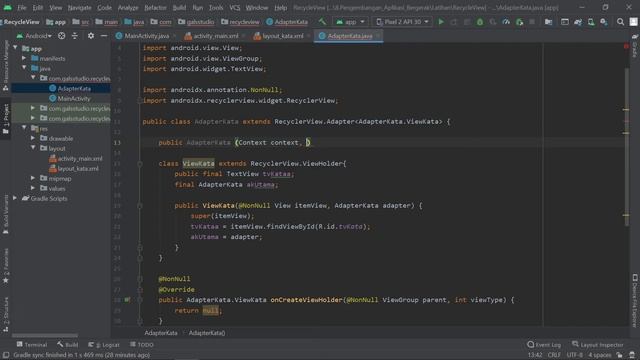Screen dimensions: 640x360
Task: Click the disabled Stop button in toolbar
Action: pos(532,22)
